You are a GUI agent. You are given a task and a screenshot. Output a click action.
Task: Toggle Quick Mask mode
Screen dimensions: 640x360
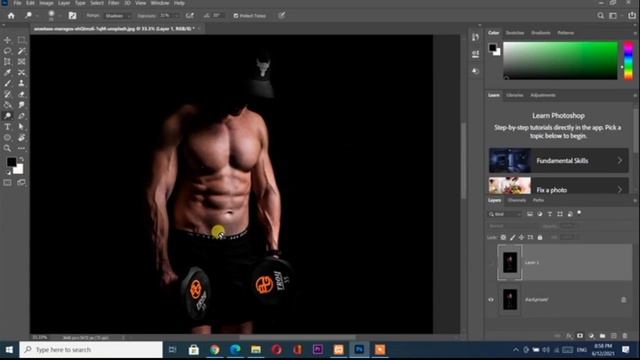[7, 182]
